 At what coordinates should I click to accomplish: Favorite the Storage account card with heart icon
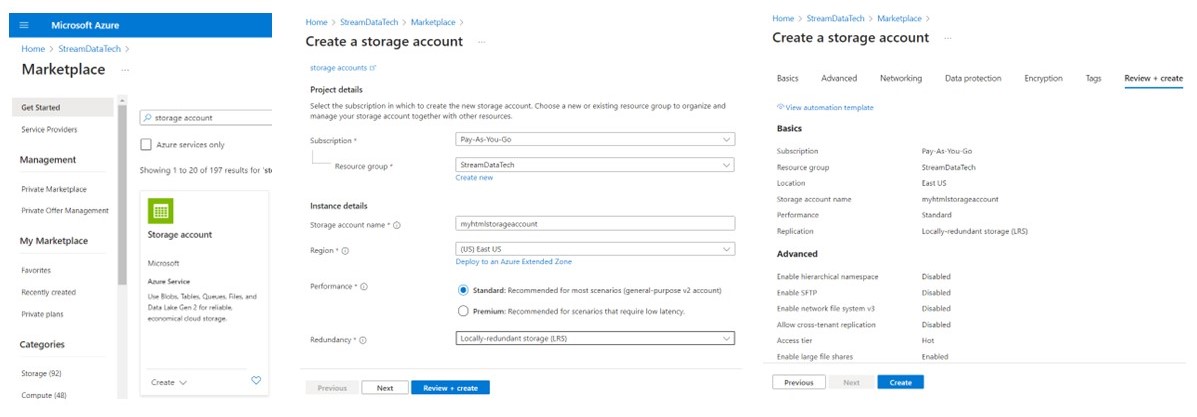(256, 380)
